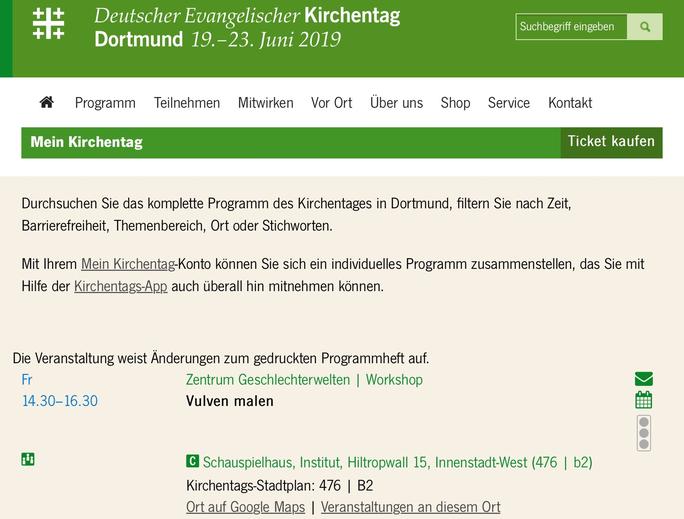
Task: Follow the Kirchentags-App link
Action: 120,287
